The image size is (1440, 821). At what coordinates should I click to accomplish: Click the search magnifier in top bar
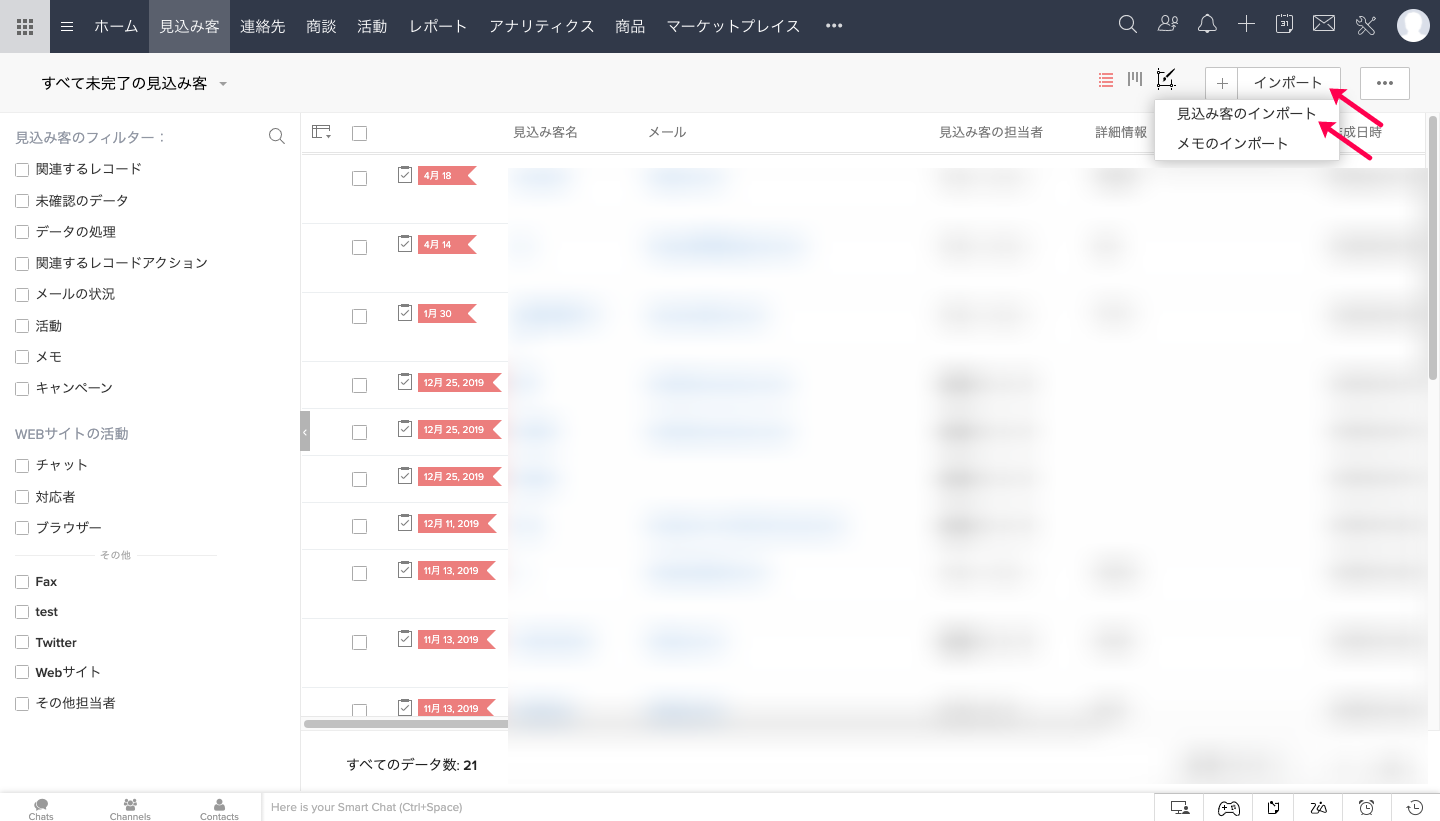[1127, 25]
